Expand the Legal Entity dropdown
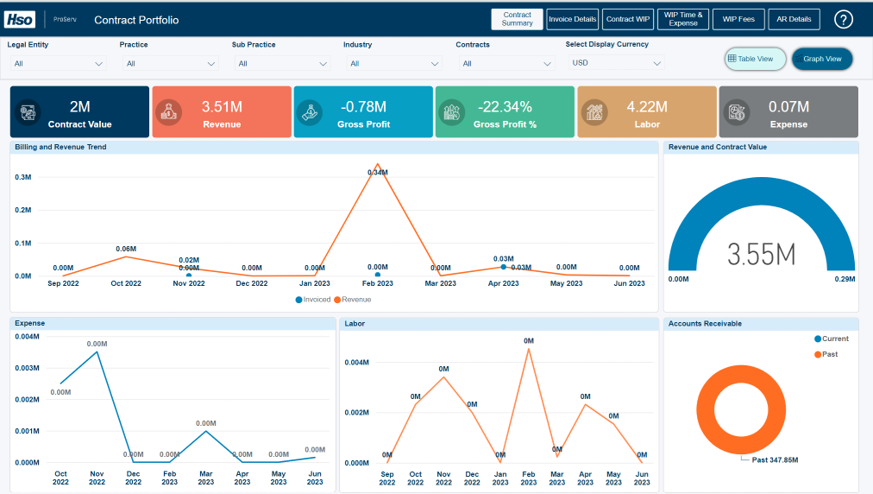 pyautogui.click(x=57, y=63)
